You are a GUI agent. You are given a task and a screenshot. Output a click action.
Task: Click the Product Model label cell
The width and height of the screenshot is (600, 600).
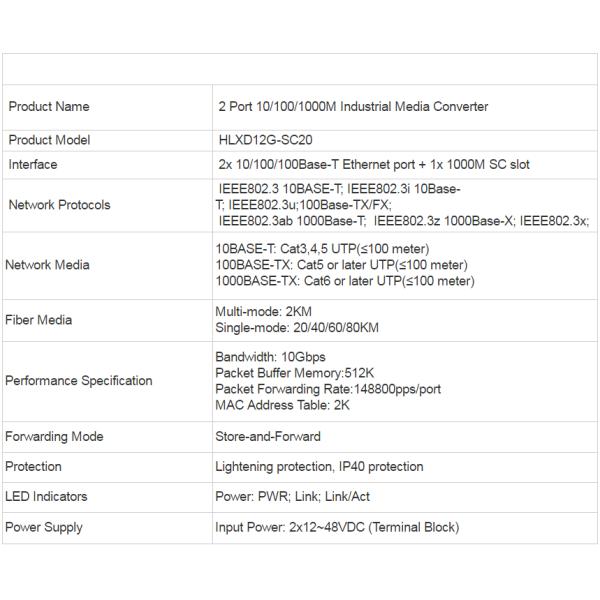click(x=51, y=140)
